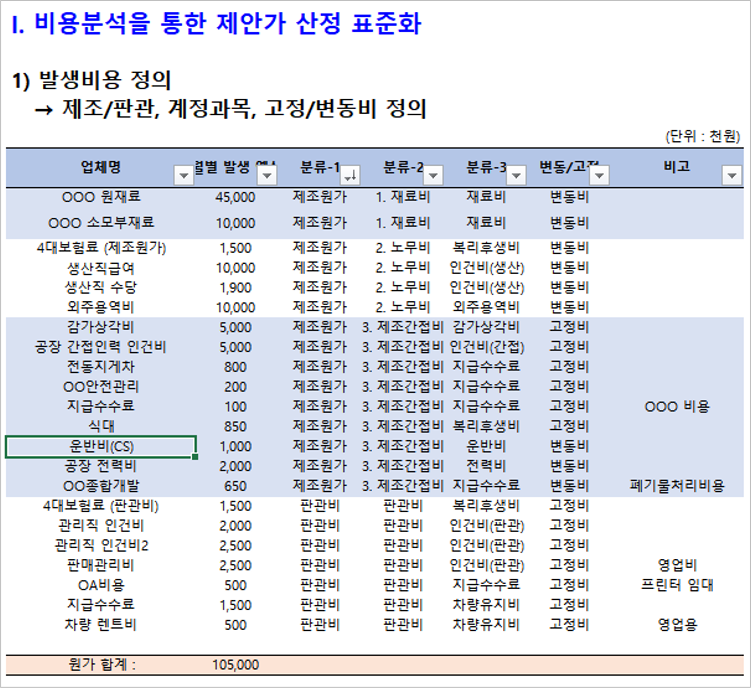Open the 비고 column filter dropdown

coord(732,175)
